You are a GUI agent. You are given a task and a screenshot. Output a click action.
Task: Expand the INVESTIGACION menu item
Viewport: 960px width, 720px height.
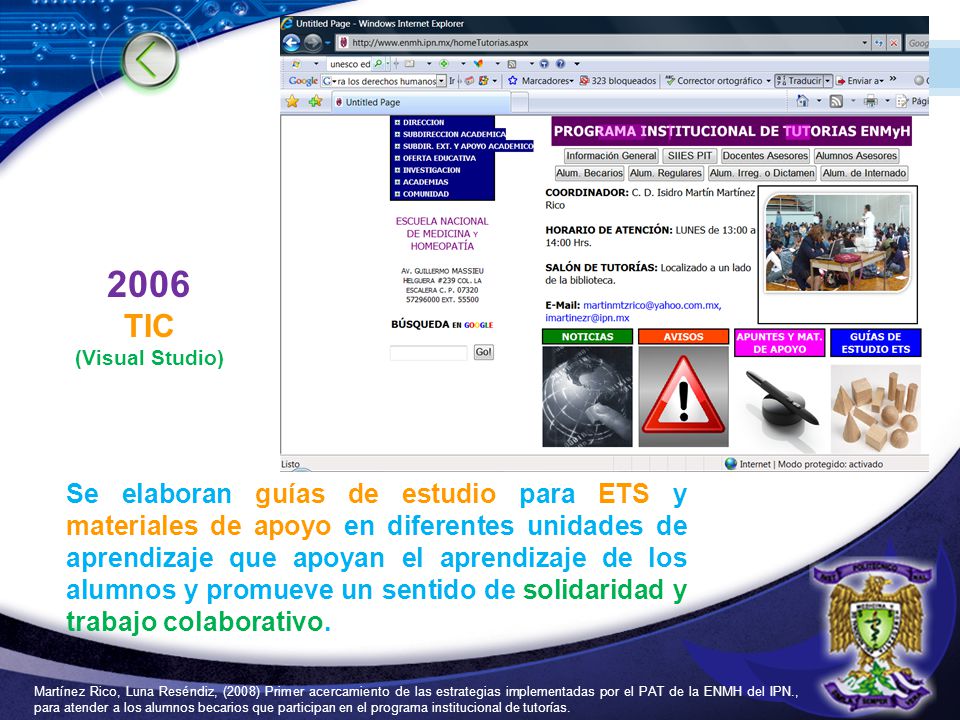[x=427, y=170]
